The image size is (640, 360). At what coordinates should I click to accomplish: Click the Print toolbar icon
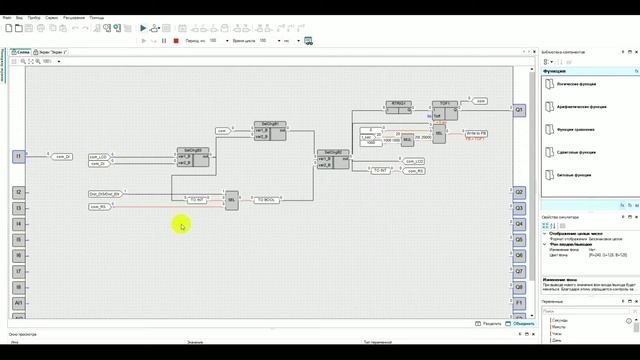click(x=41, y=28)
